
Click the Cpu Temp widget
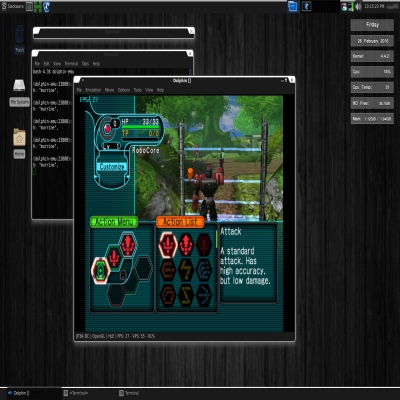372,87
